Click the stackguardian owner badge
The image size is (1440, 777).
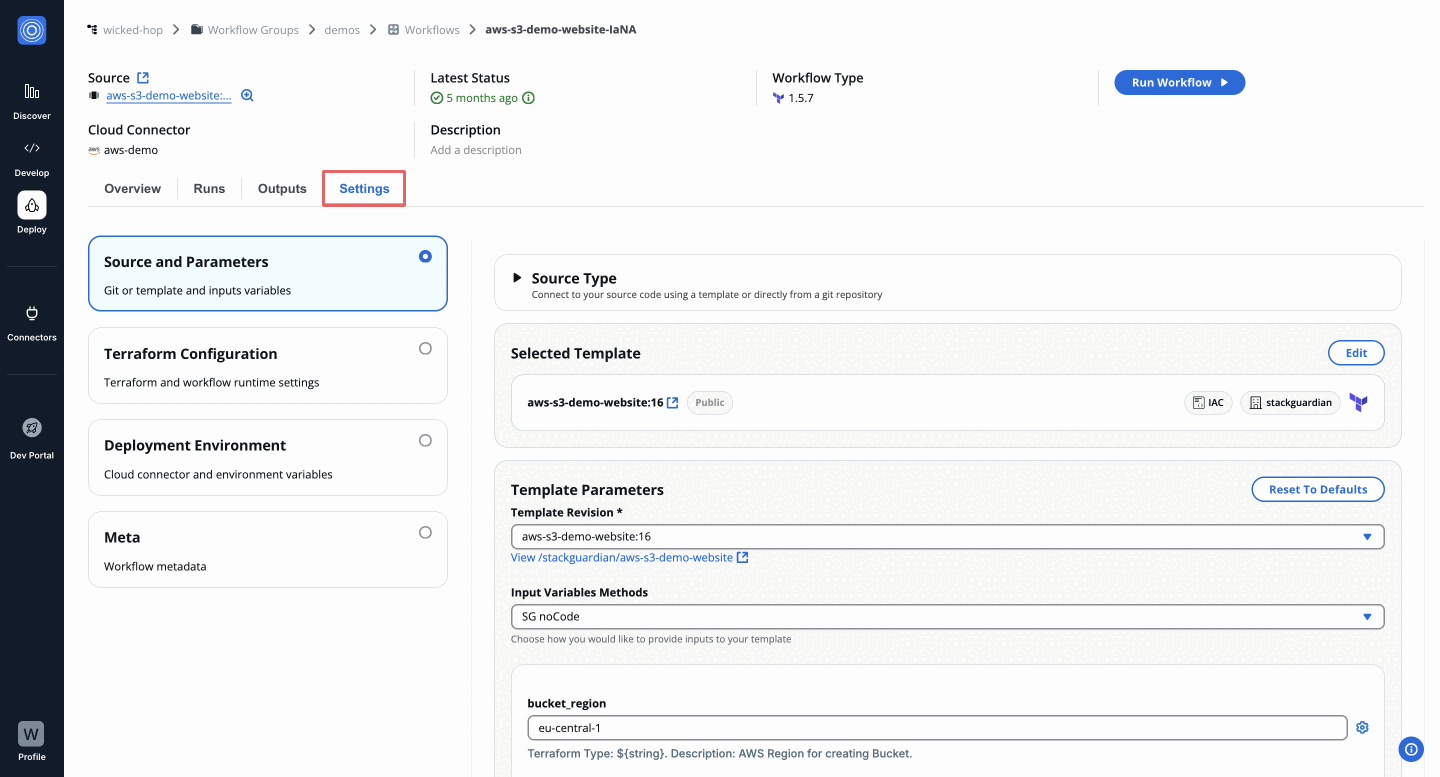tap(1290, 403)
